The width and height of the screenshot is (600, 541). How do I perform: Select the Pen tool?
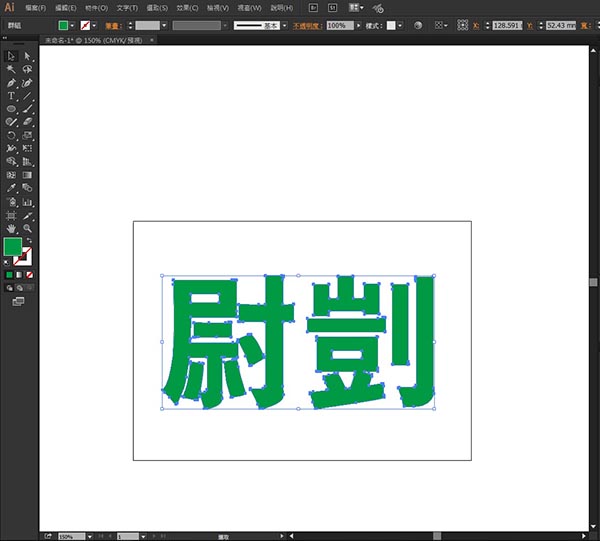tap(11, 83)
